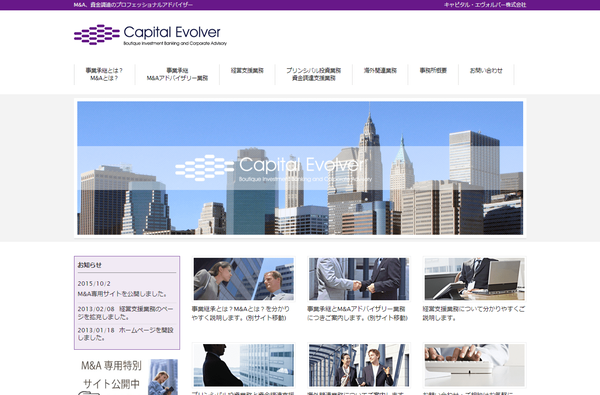600x395 pixels.
Task: Open the two smiling colleagues thumbnail
Action: click(359, 365)
